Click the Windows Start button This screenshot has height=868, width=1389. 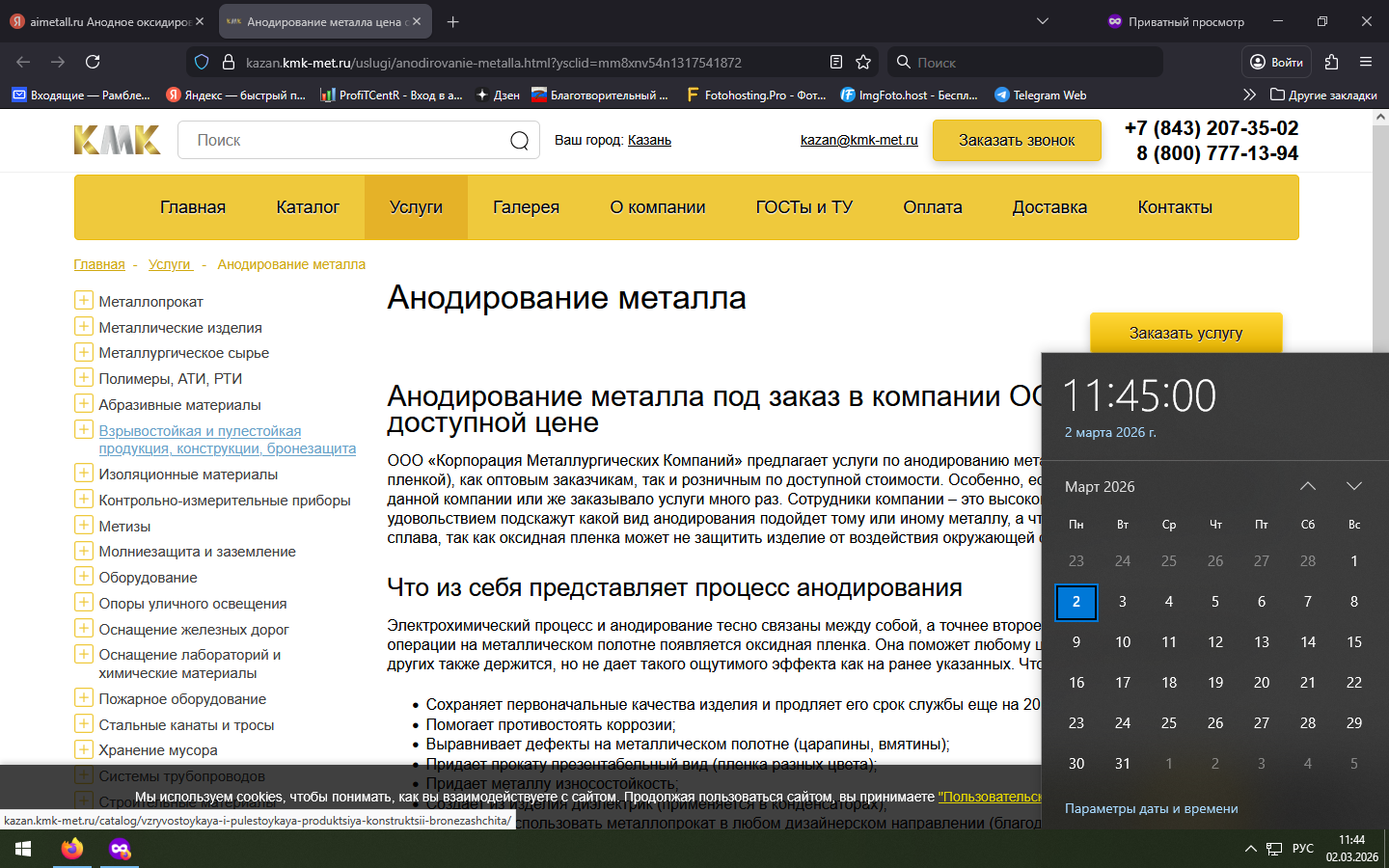[x=23, y=849]
